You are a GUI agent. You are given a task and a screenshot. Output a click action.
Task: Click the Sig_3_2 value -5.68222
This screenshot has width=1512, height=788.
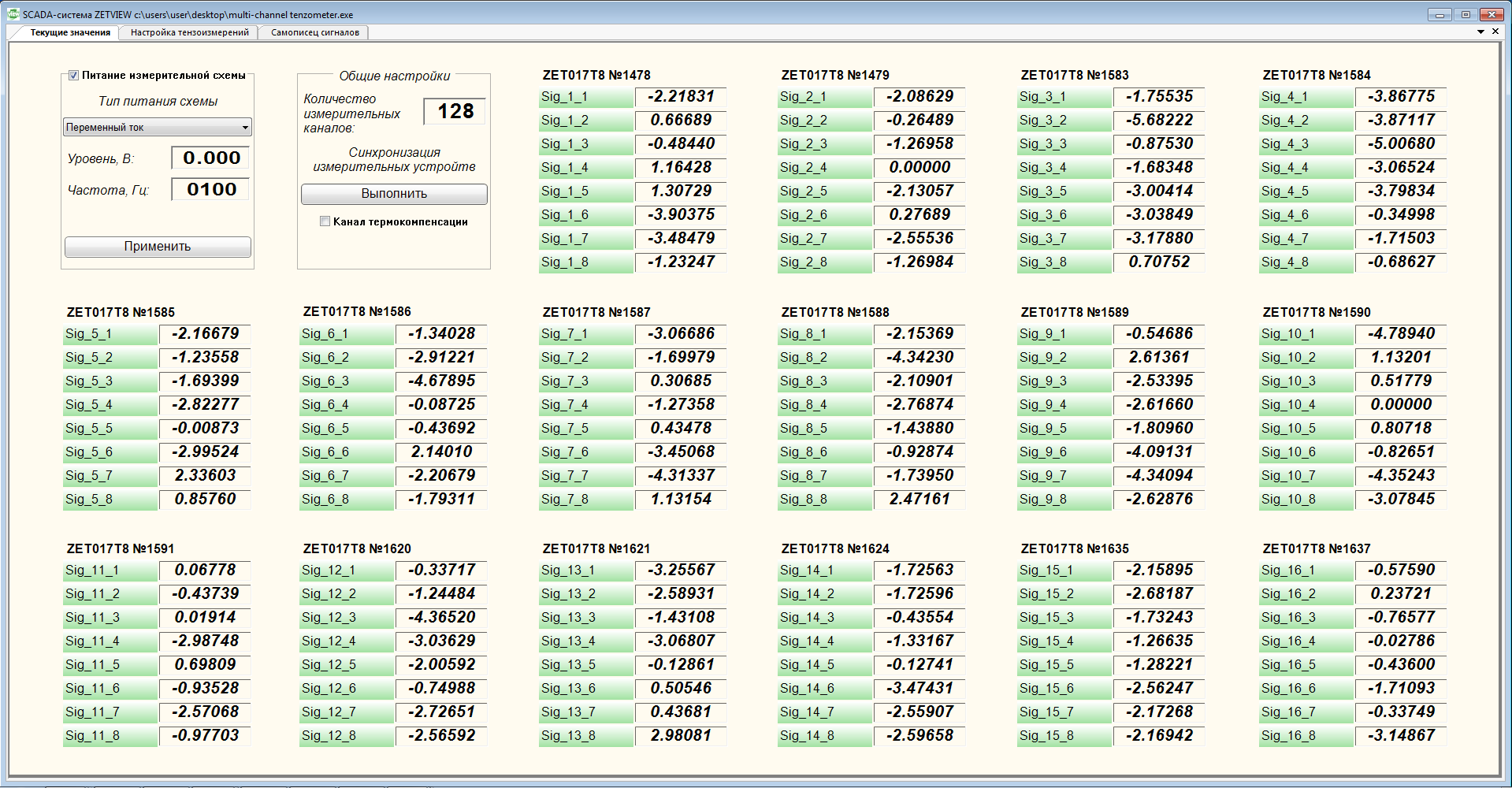1159,121
